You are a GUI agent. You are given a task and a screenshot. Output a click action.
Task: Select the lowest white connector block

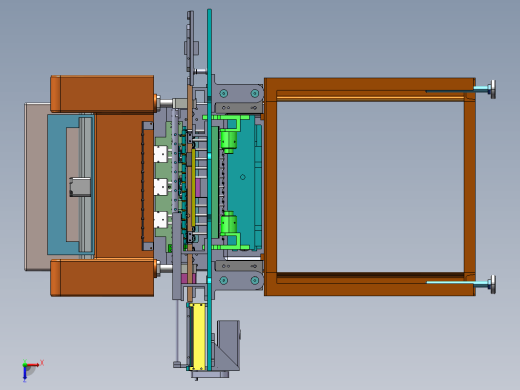(x=160, y=220)
